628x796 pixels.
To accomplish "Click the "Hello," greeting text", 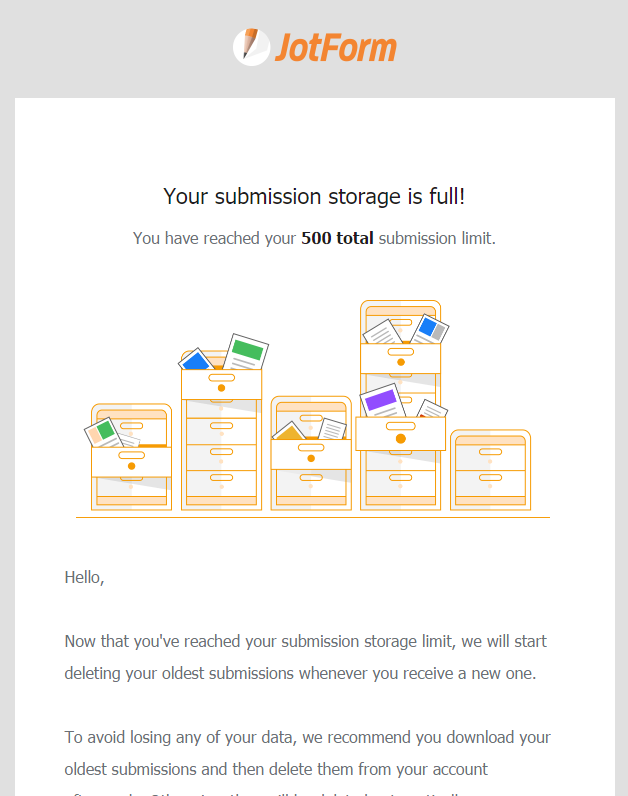I will [84, 577].
